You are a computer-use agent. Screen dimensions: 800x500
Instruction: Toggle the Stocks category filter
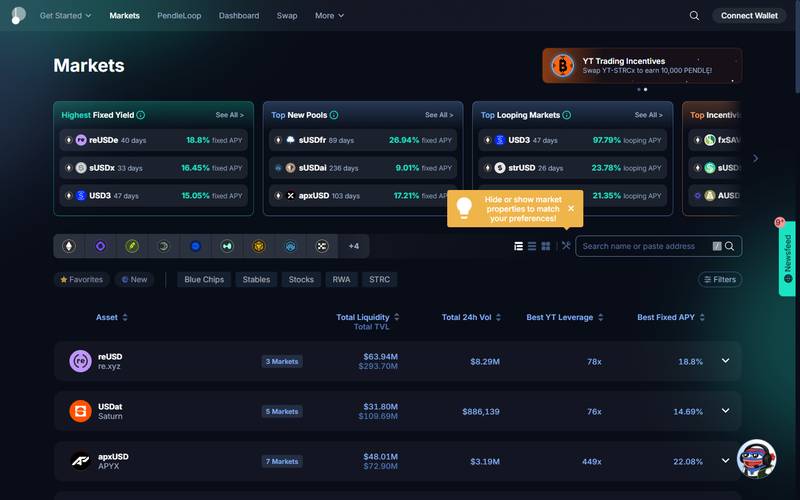point(301,280)
